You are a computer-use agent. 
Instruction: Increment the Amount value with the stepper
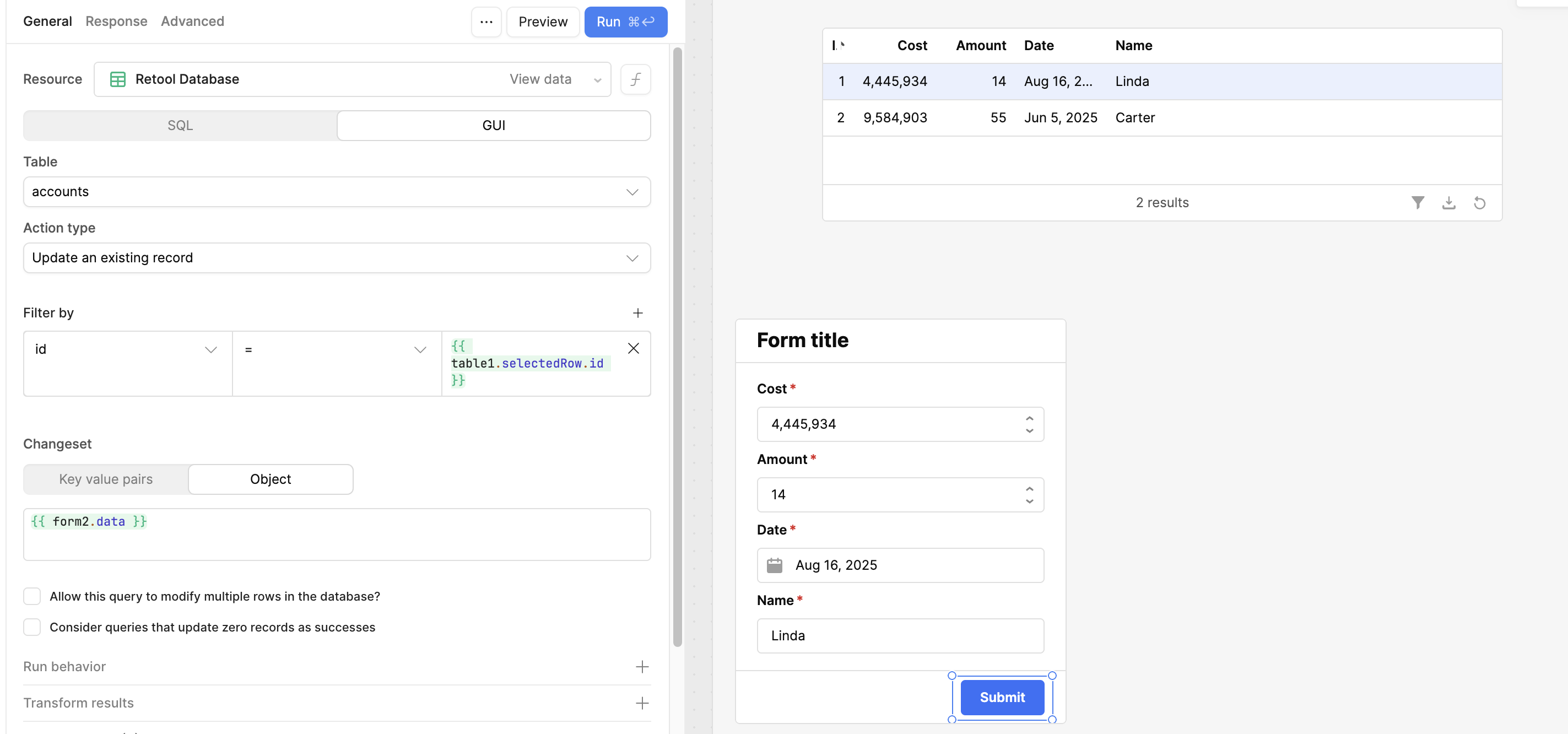1029,488
